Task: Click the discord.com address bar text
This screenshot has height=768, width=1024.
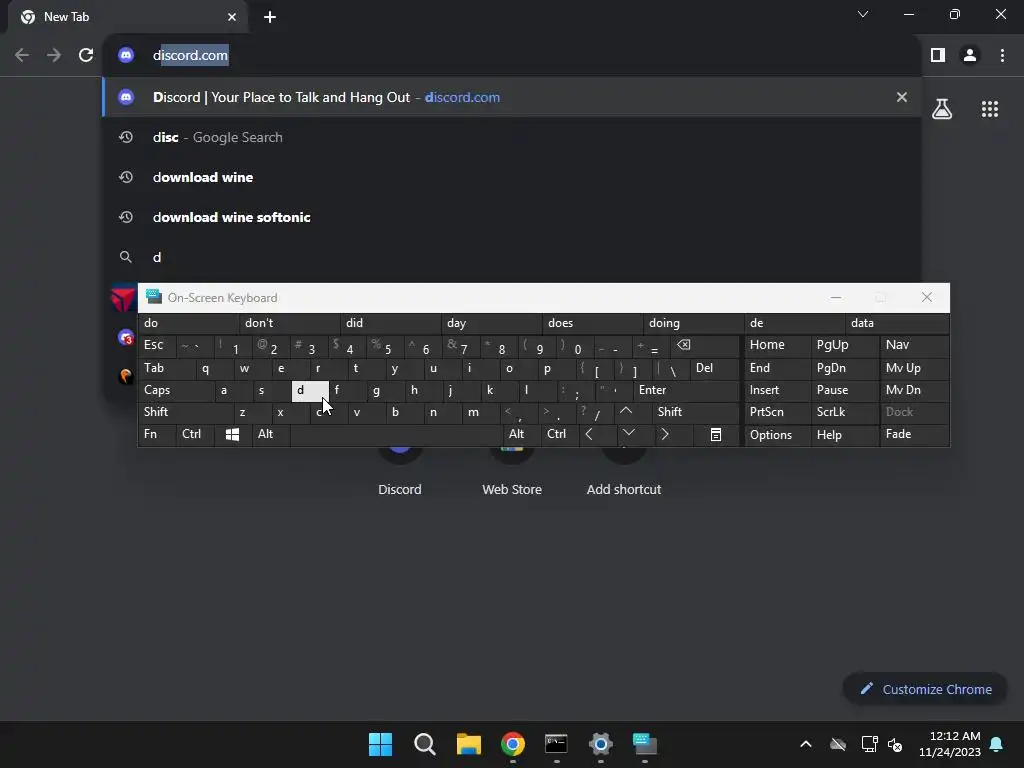Action: coord(190,56)
